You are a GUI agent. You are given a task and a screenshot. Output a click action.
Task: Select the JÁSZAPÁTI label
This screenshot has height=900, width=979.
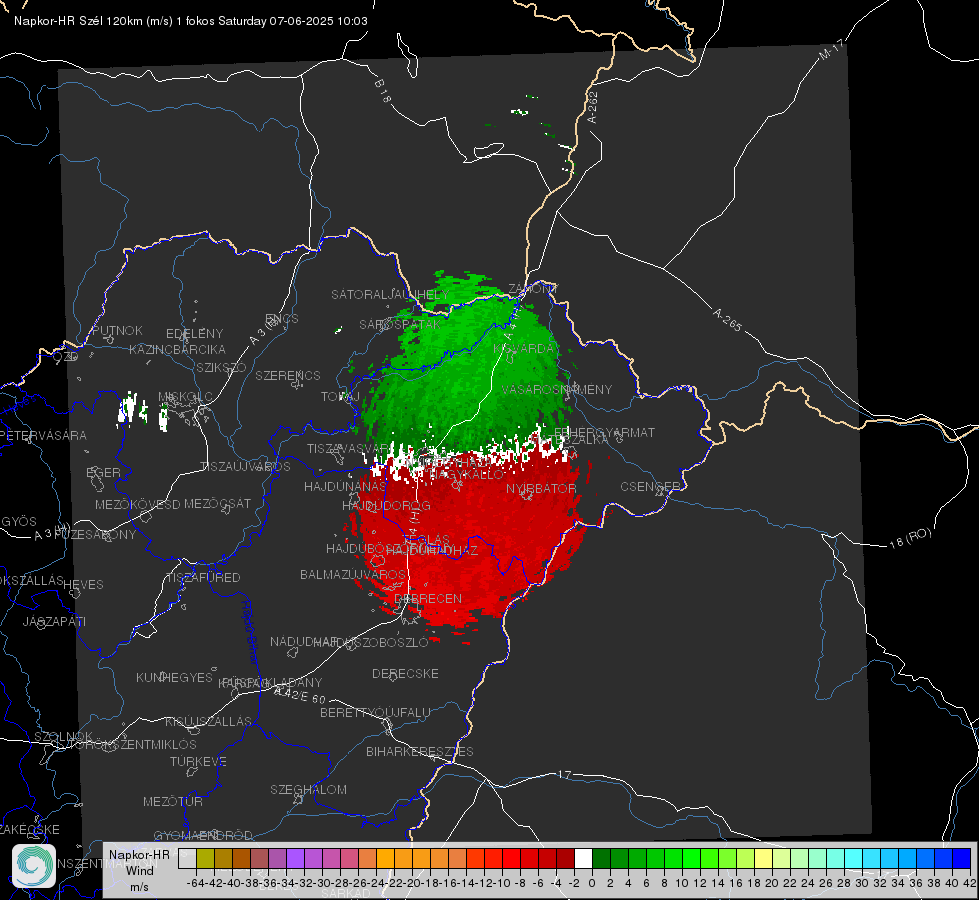tap(54, 621)
